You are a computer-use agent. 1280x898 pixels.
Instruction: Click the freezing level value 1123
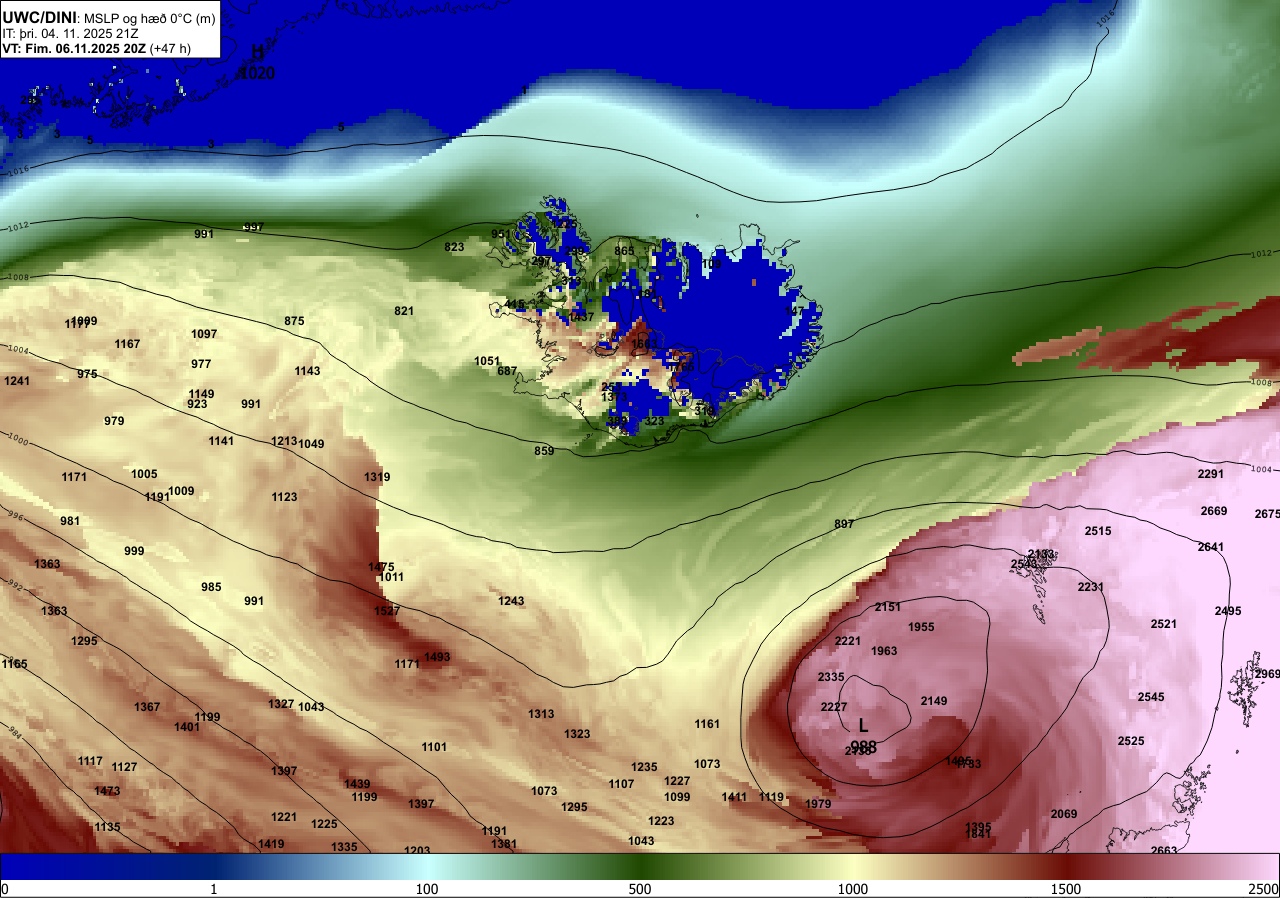coord(284,497)
